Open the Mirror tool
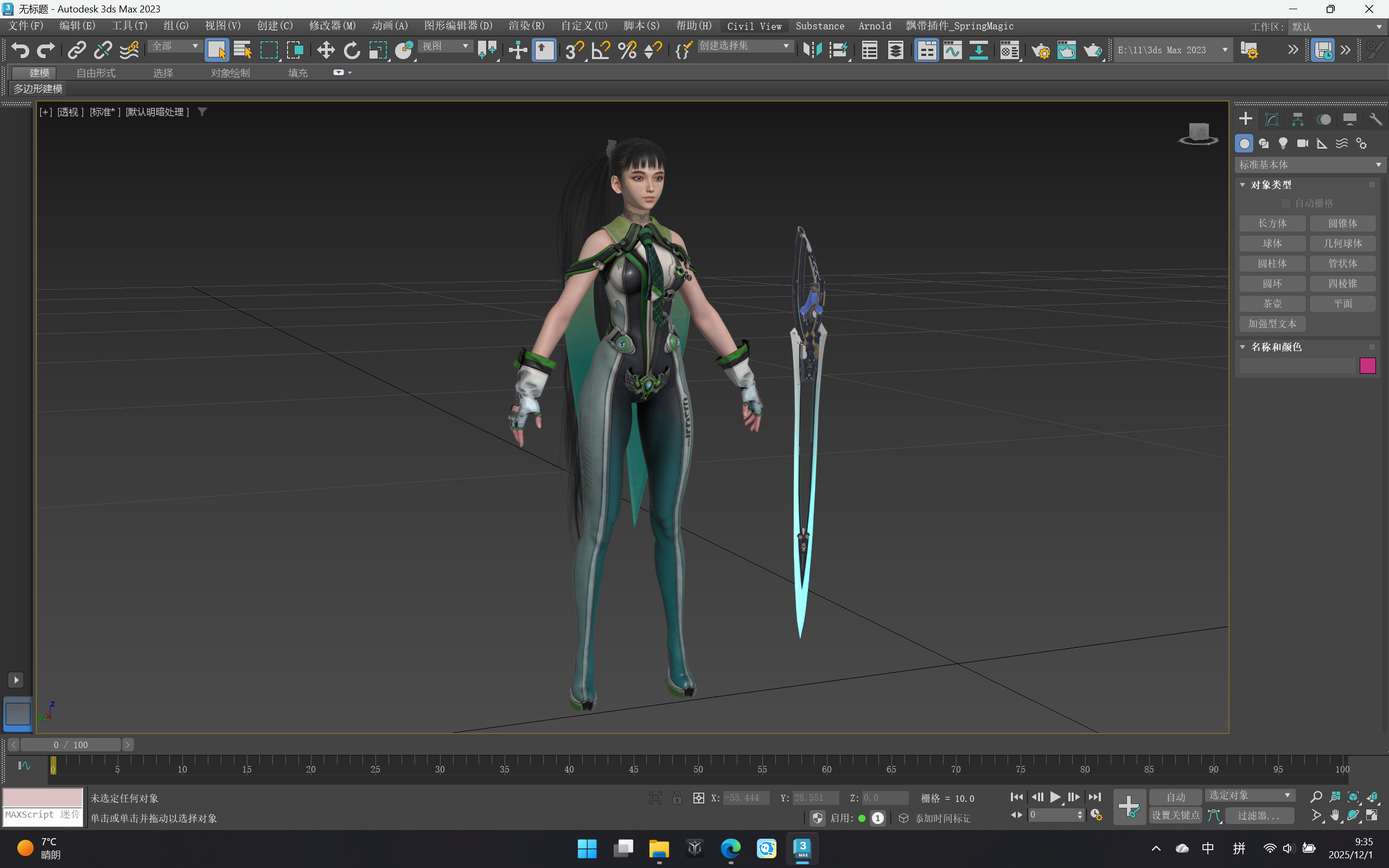Image resolution: width=1389 pixels, height=868 pixels. (x=812, y=50)
